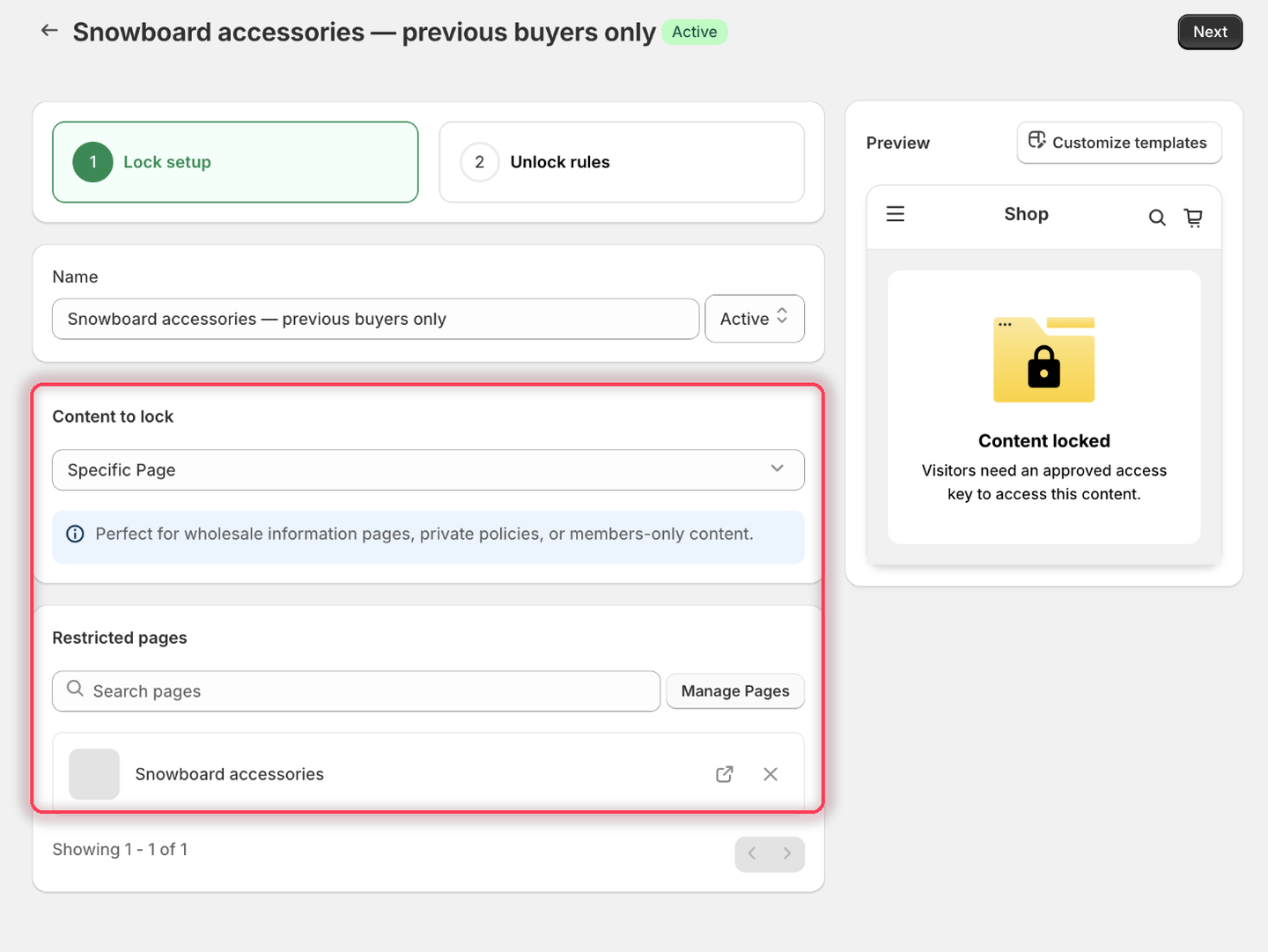Click step number 1 circle
Viewport: 1268px width, 952px height.
point(93,162)
